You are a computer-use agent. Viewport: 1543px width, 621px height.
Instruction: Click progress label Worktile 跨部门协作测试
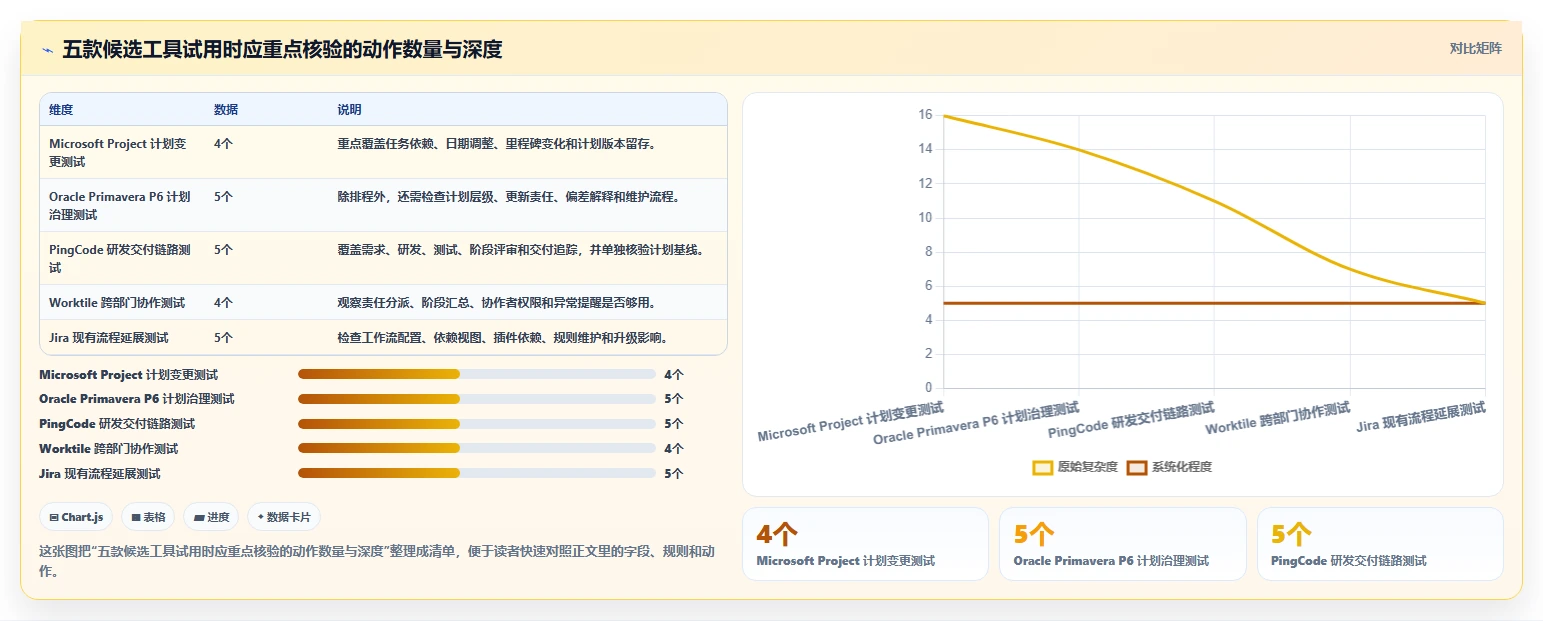109,448
